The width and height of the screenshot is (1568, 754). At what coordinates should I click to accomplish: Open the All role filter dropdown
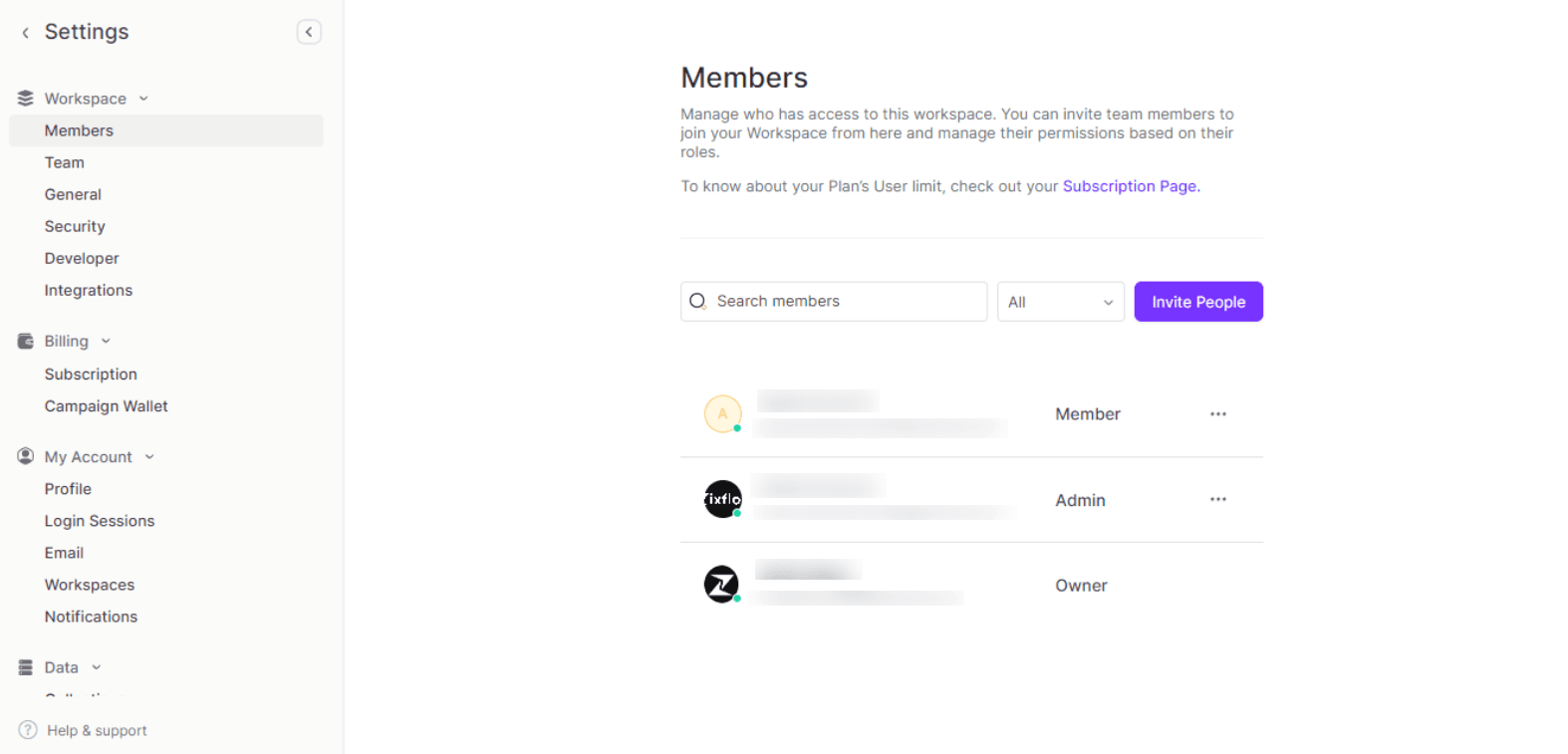coord(1060,301)
